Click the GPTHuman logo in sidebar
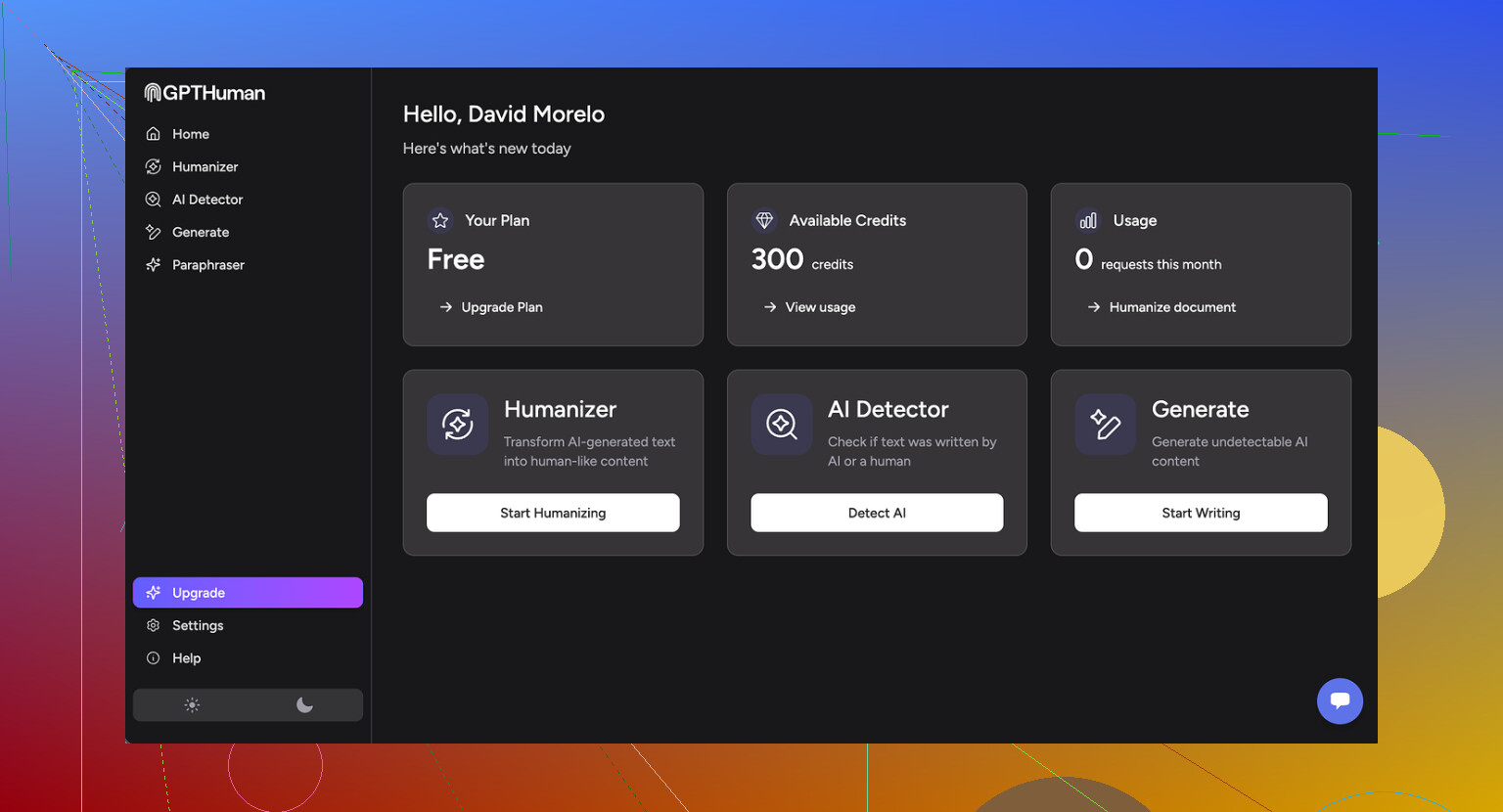 205,93
